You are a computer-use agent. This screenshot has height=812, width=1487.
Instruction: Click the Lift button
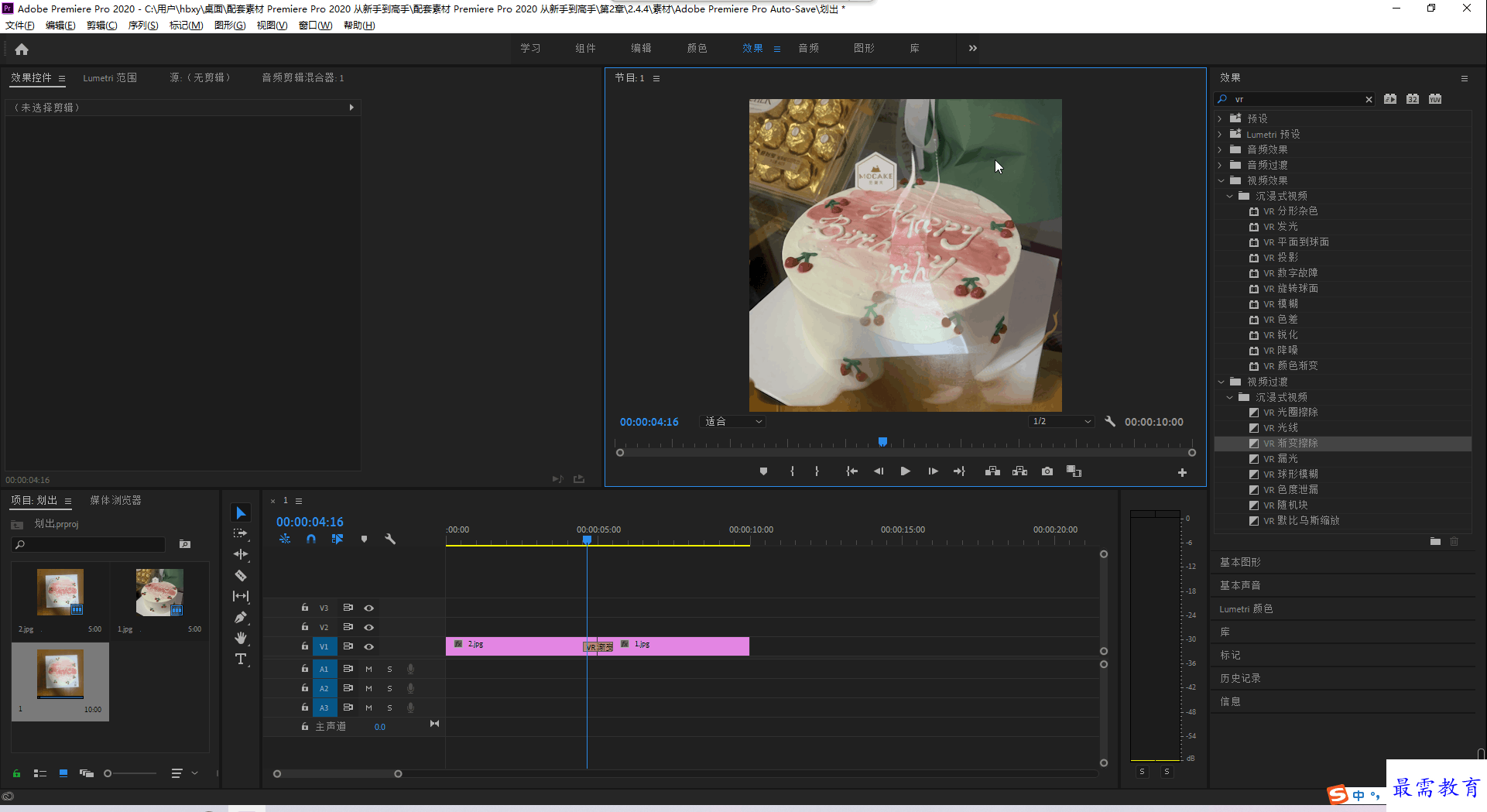[x=992, y=471]
